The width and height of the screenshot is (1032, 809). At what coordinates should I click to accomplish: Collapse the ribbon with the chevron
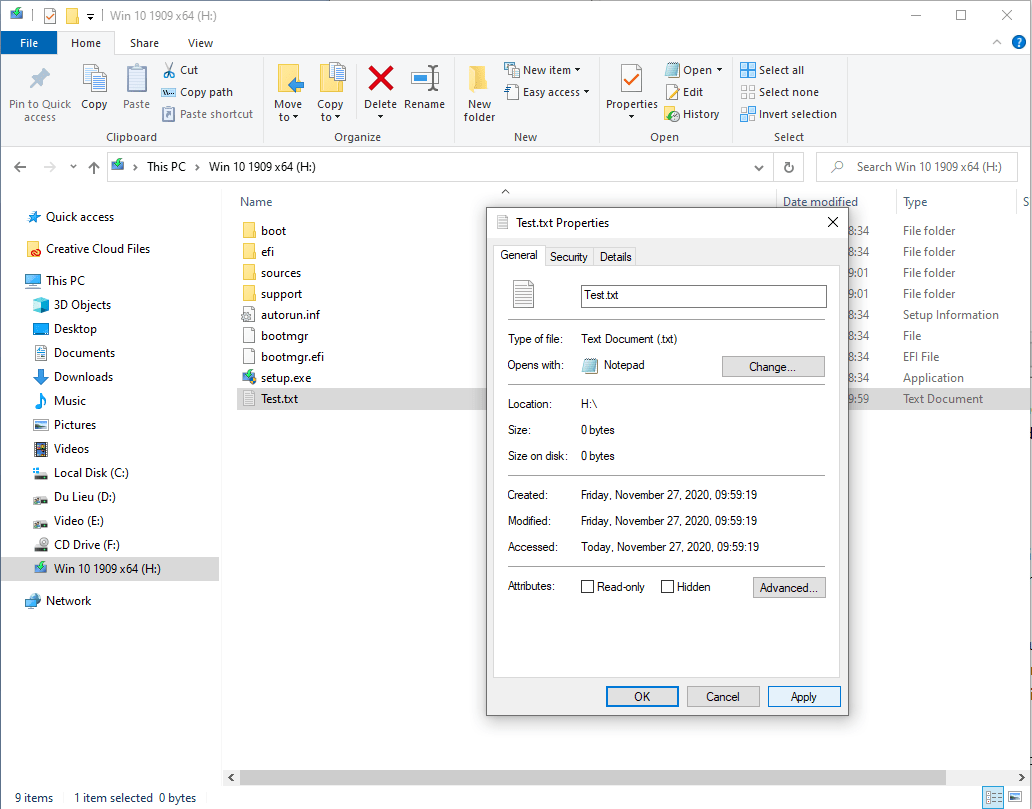click(x=996, y=43)
